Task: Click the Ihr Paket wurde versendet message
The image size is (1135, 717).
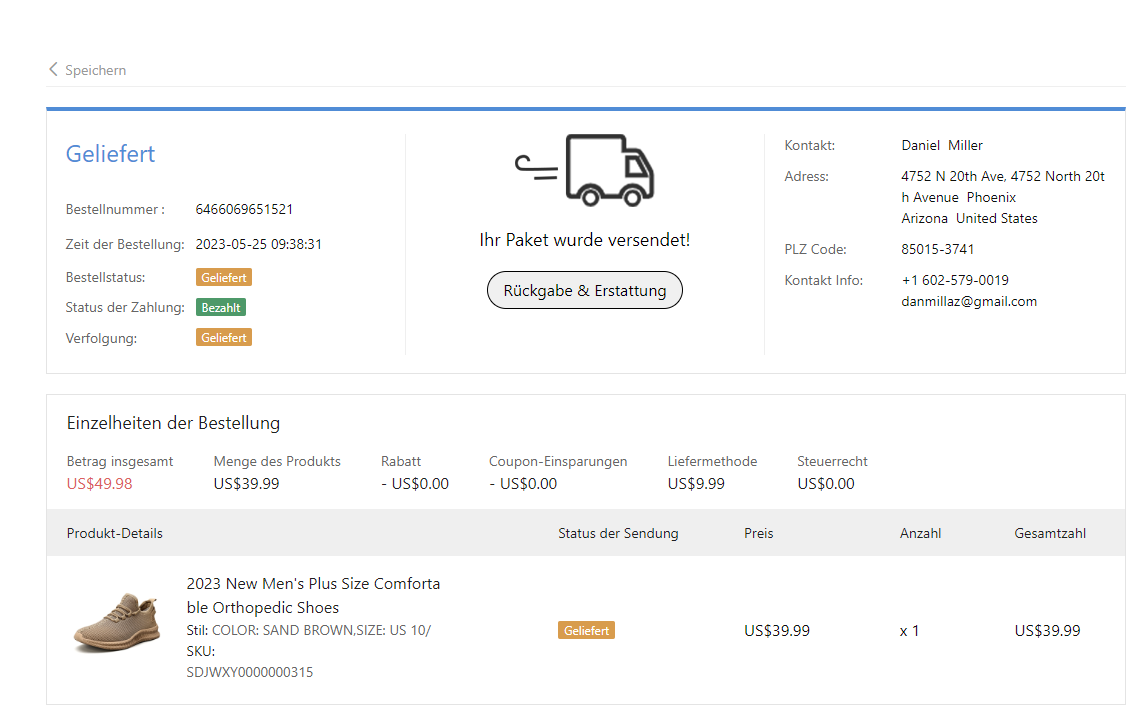Action: tap(584, 240)
